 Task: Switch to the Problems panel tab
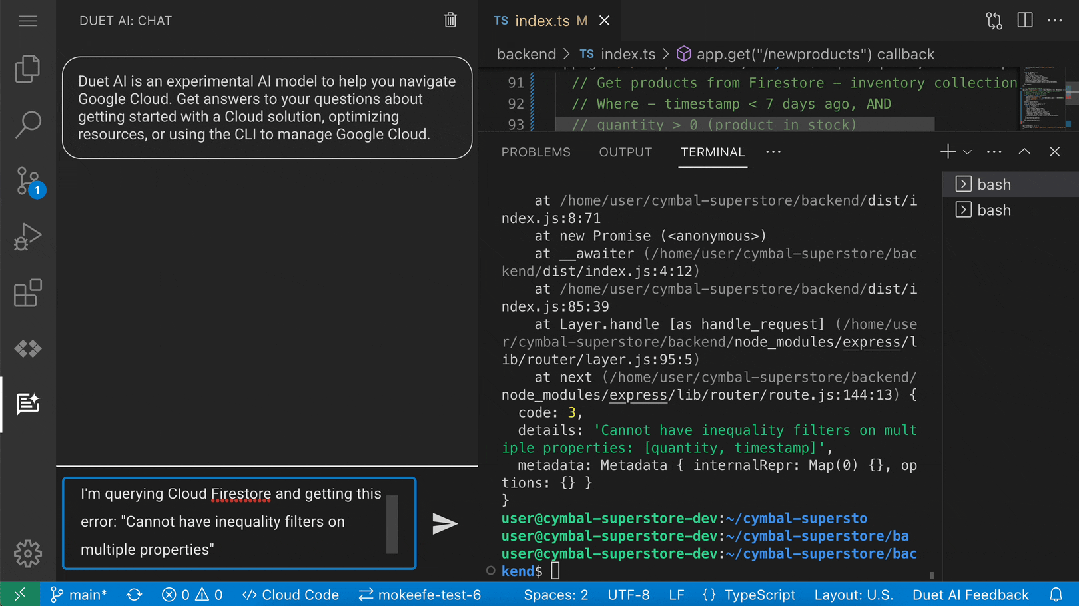coord(535,152)
